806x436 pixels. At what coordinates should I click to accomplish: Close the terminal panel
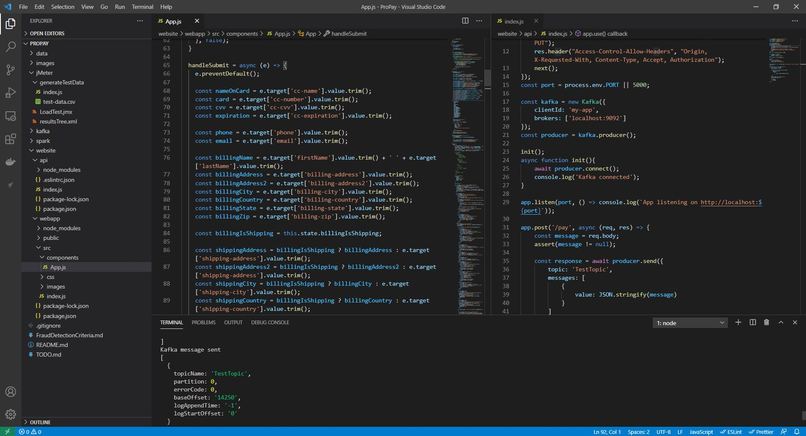click(795, 322)
